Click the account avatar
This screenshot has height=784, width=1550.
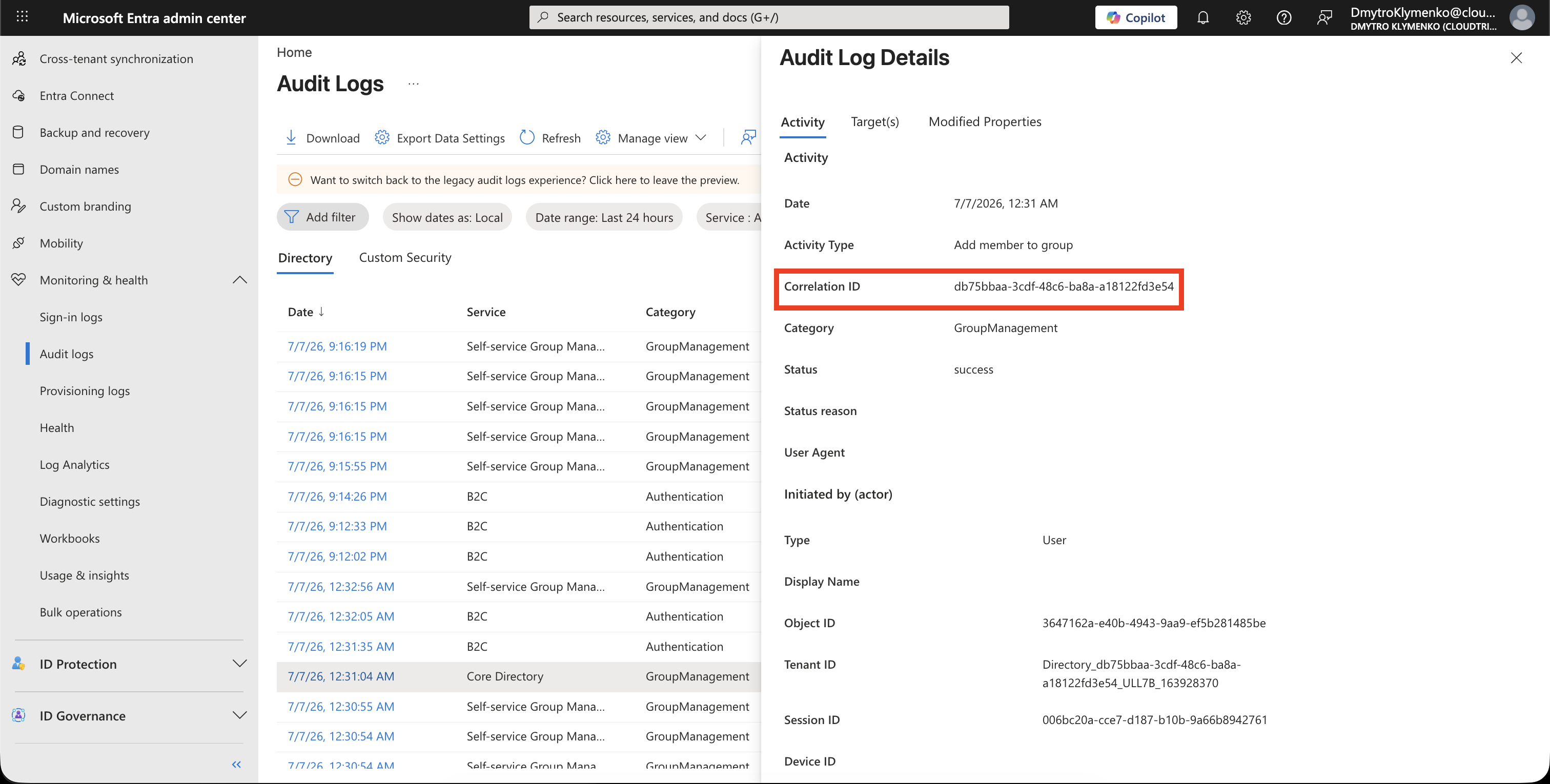pyautogui.click(x=1521, y=17)
